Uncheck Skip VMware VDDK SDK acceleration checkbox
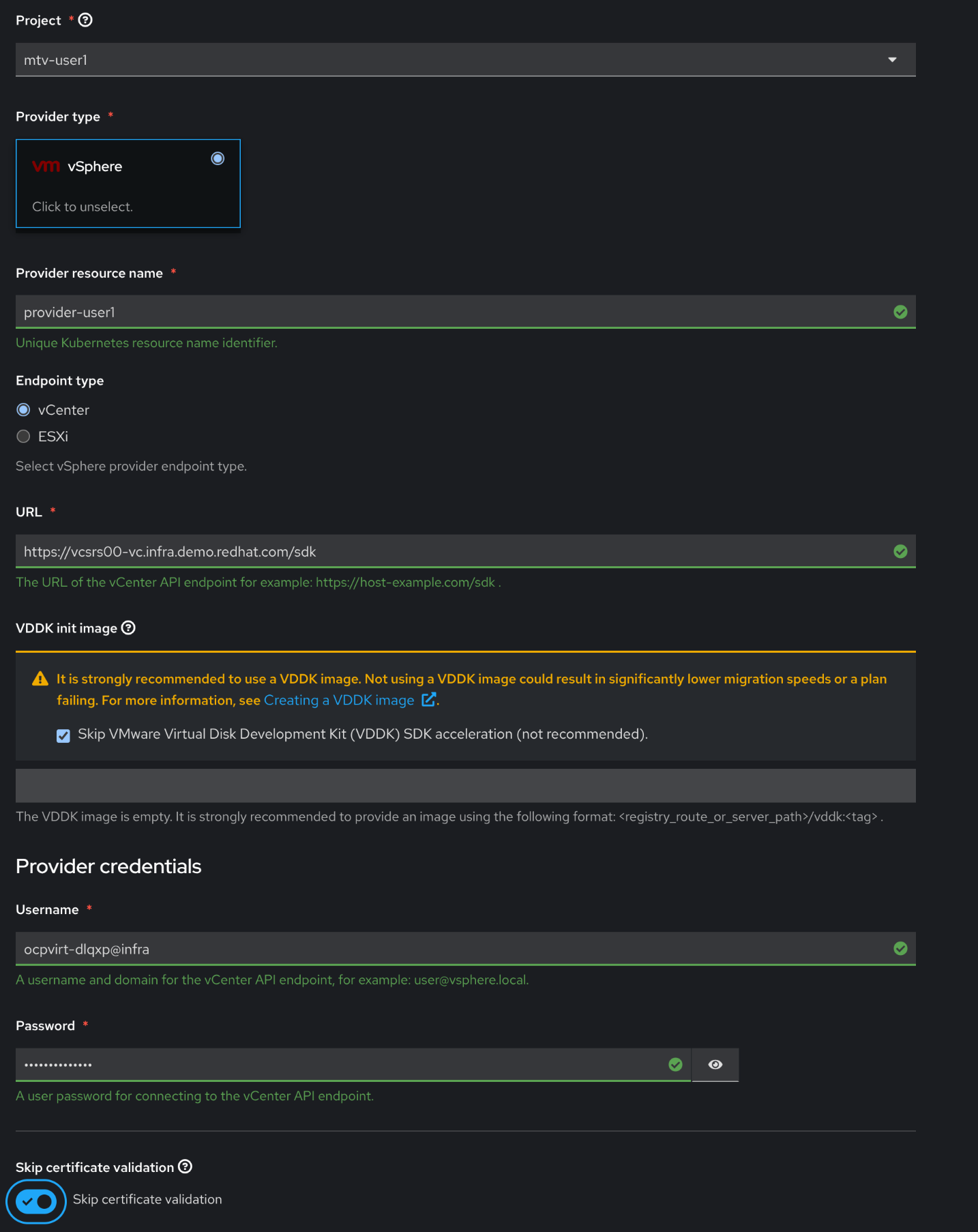 63,735
